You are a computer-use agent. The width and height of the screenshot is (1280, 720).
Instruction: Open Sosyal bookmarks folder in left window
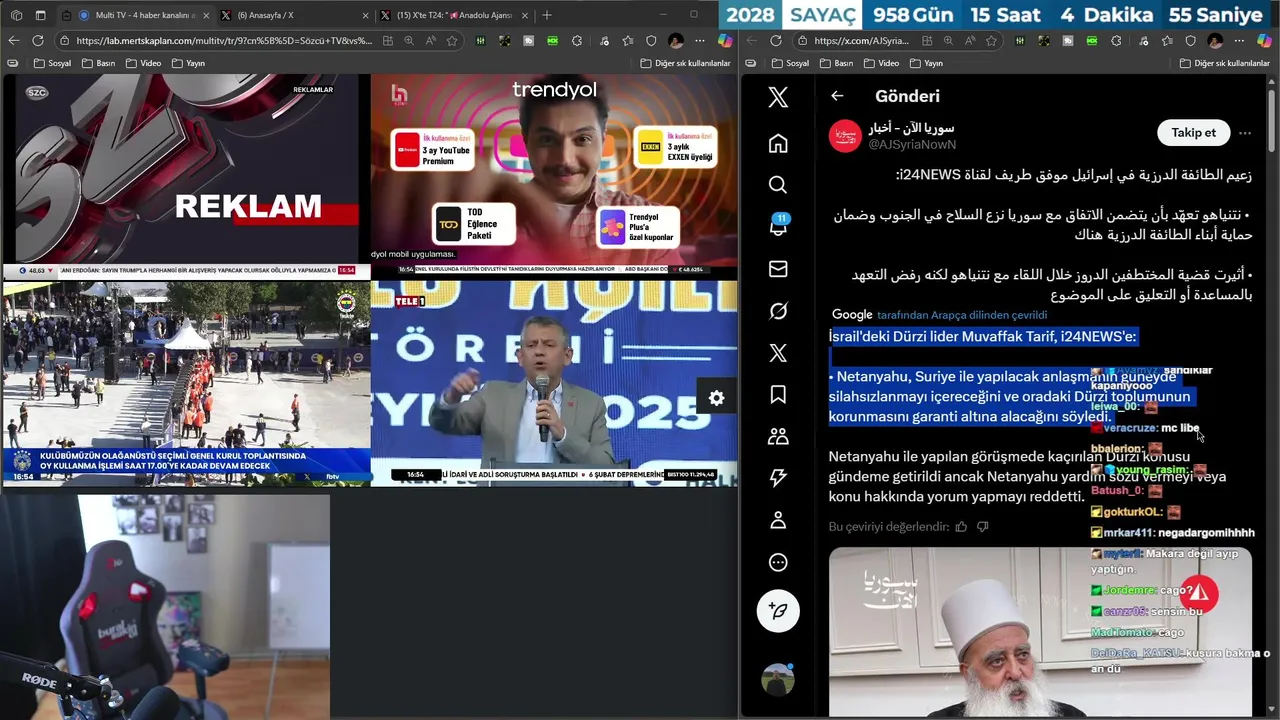point(52,63)
